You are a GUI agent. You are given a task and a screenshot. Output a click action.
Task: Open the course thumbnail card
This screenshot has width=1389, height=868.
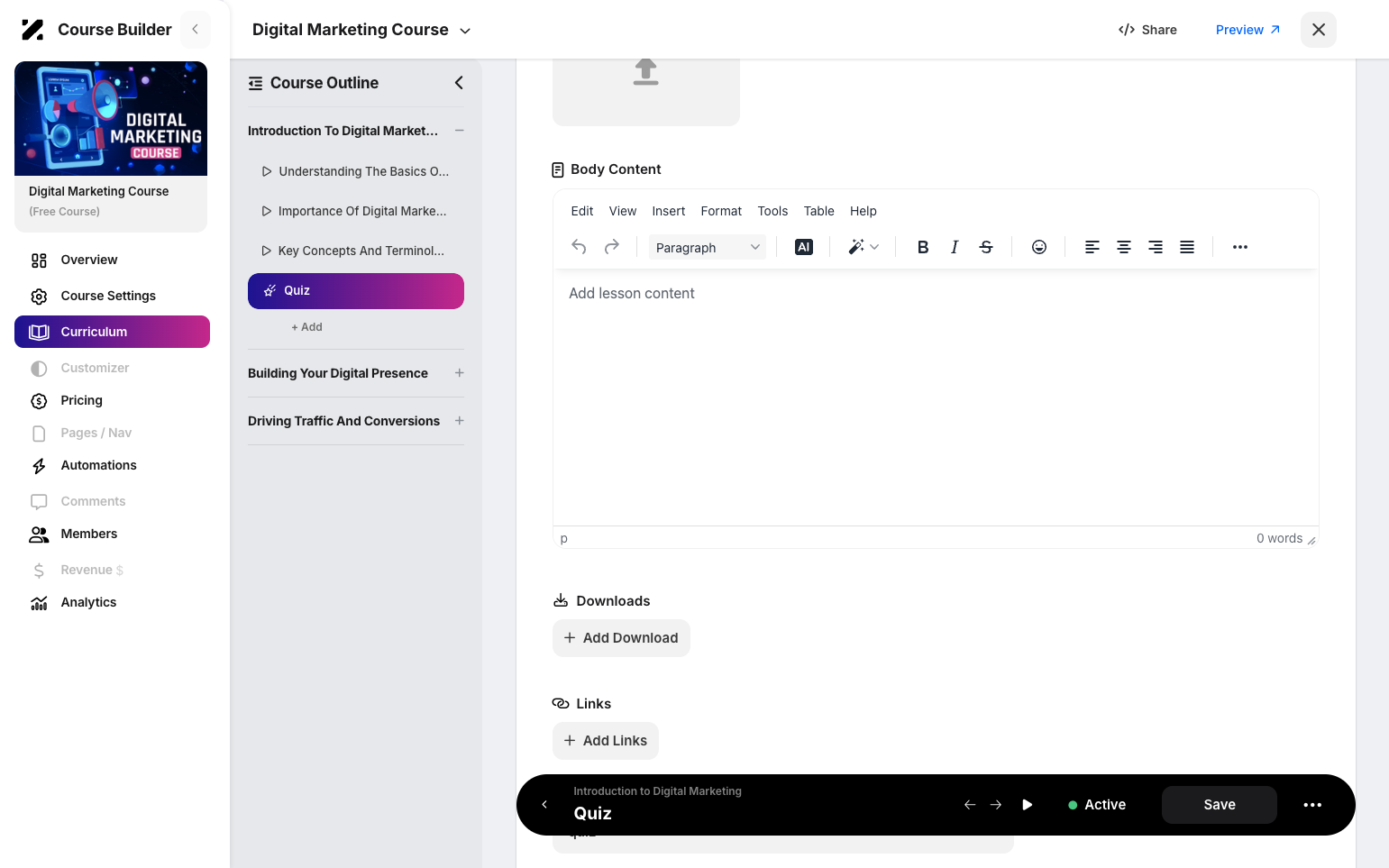(111, 147)
